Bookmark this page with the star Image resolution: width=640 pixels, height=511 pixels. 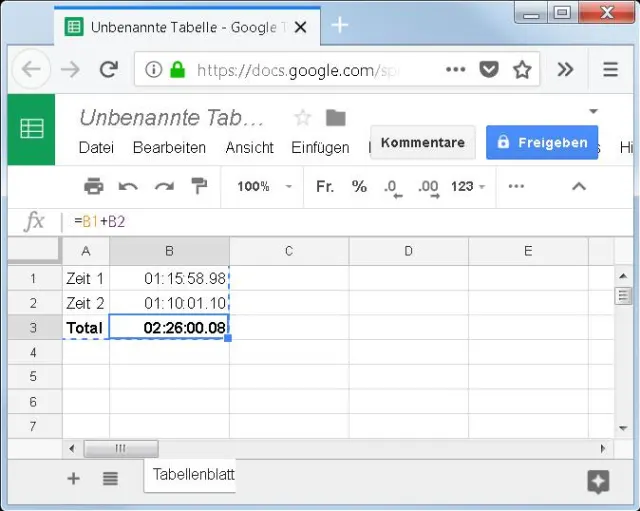click(x=522, y=70)
